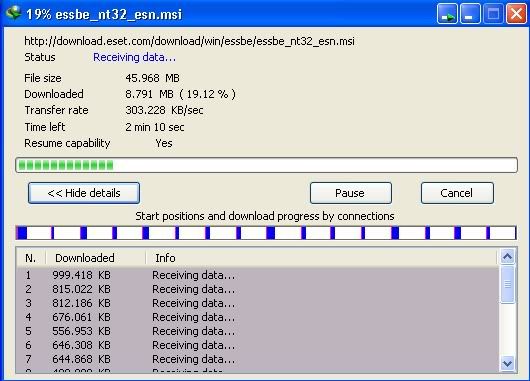
Task: Click the green download progress bar
Action: 266,165
